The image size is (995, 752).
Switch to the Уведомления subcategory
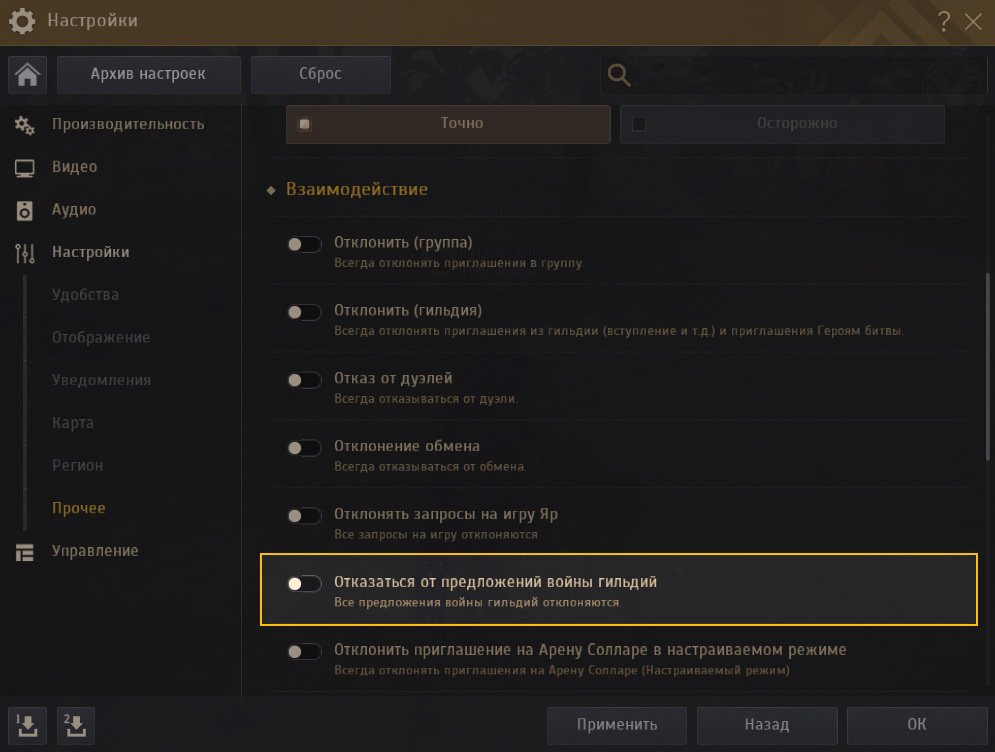[x=102, y=380]
